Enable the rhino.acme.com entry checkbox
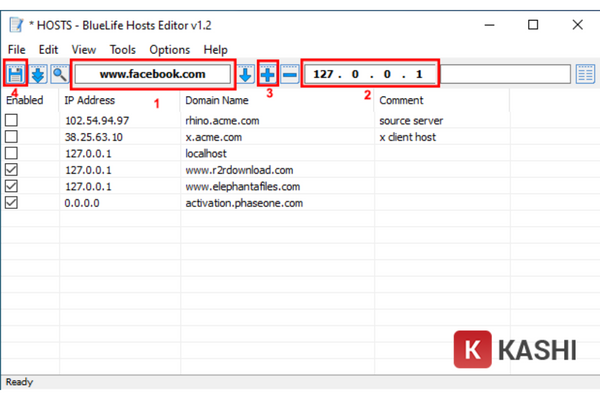Screen dimensions: 600x400 point(11,120)
